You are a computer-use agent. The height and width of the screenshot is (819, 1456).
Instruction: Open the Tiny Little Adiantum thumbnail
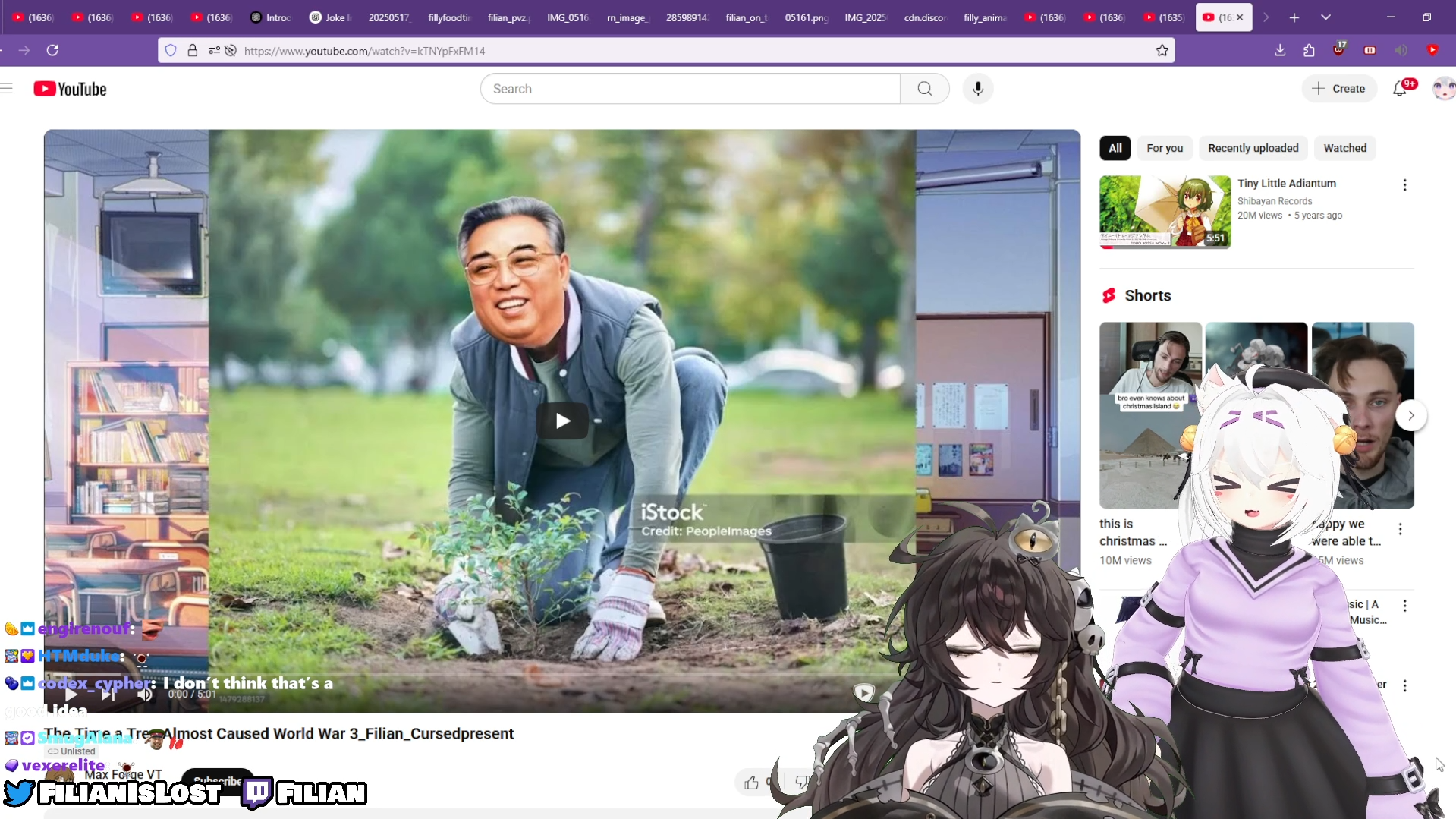1165,212
